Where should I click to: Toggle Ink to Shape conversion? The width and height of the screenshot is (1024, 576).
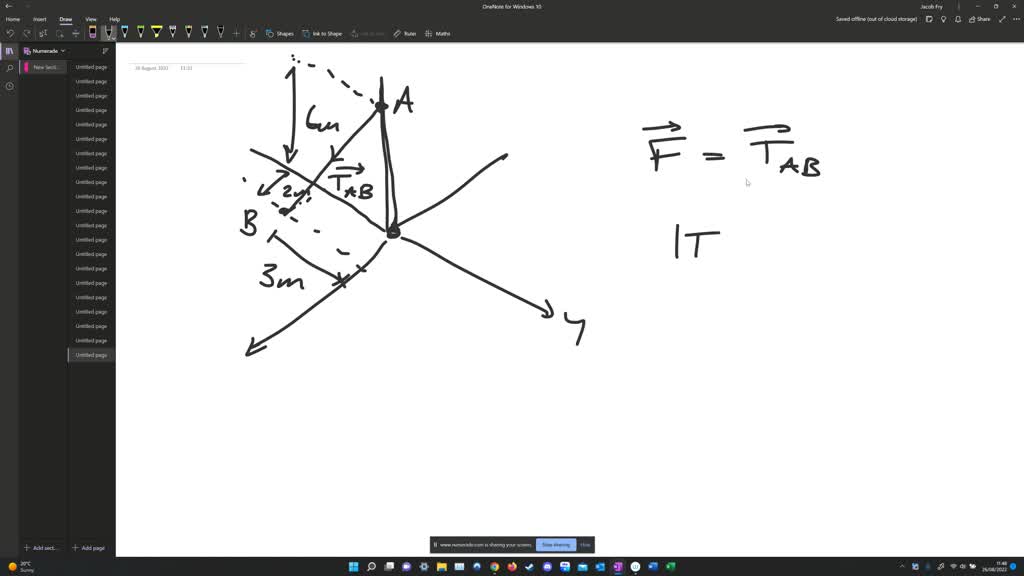click(324, 33)
